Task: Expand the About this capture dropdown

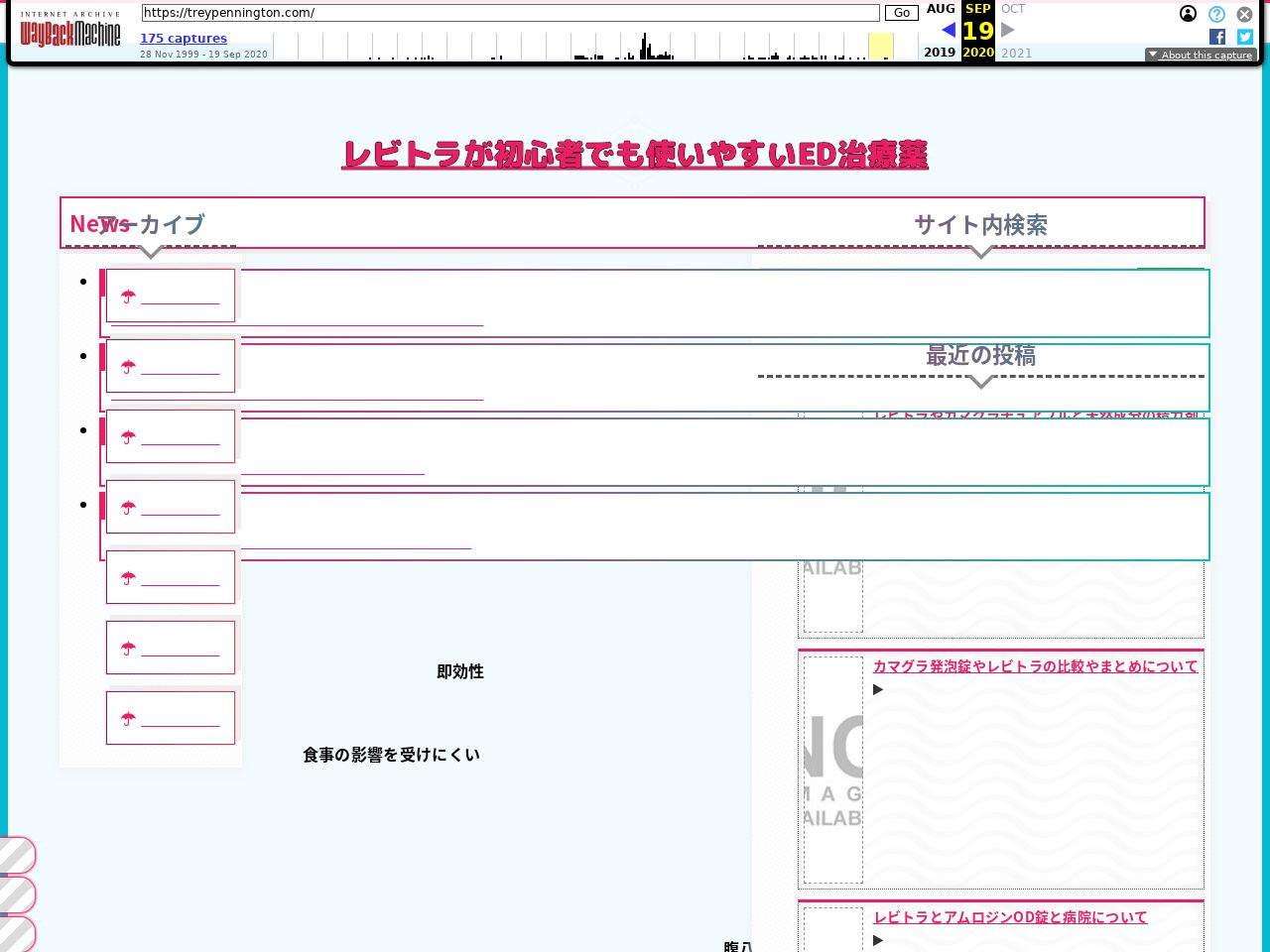Action: click(x=1201, y=56)
